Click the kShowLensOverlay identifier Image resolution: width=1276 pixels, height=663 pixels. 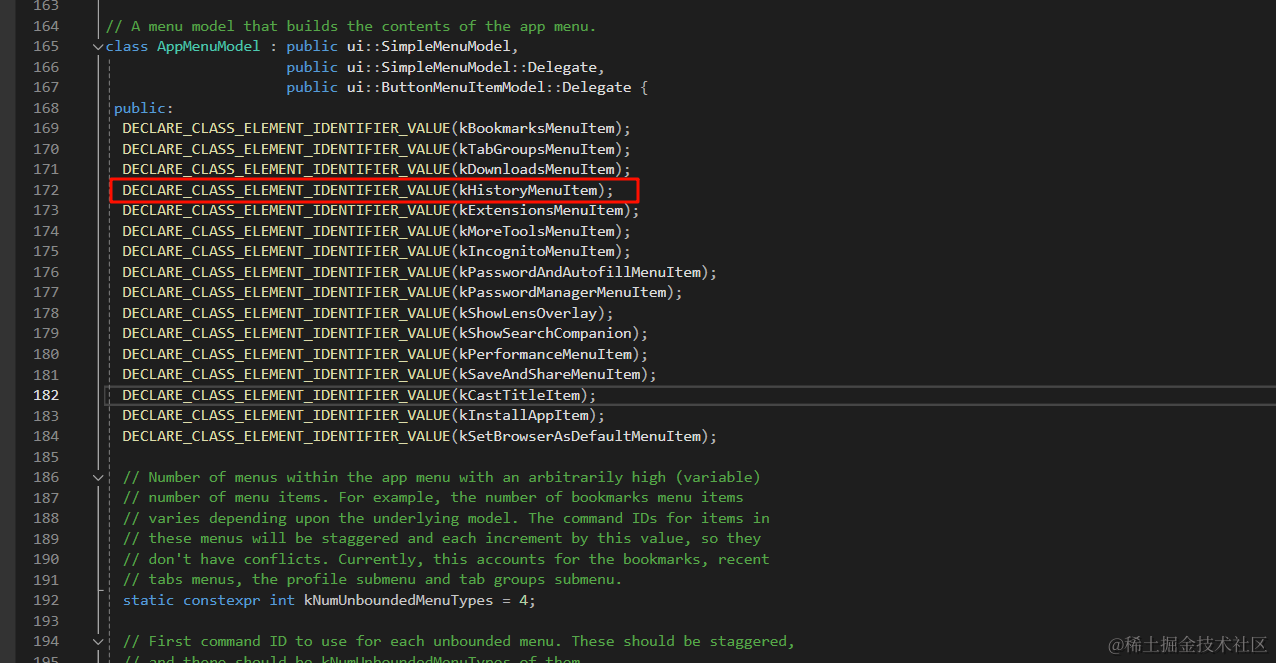(x=529, y=313)
